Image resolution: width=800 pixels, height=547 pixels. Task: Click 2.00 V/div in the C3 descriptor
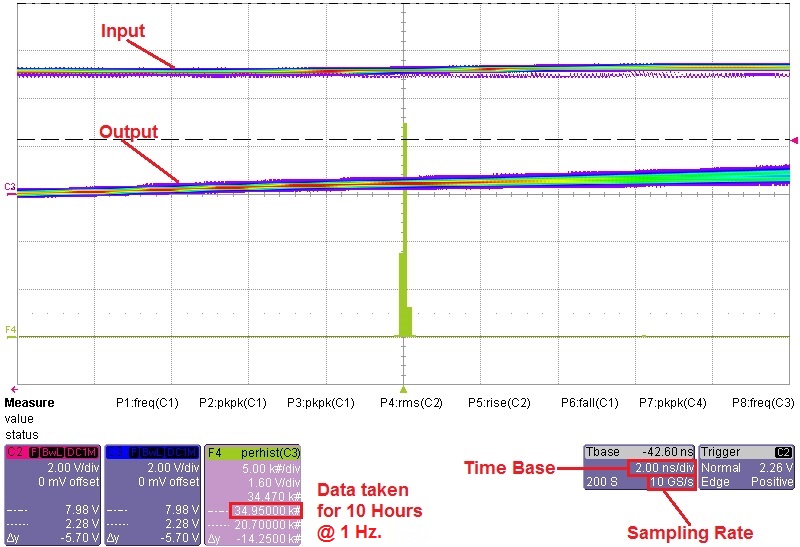[x=173, y=467]
